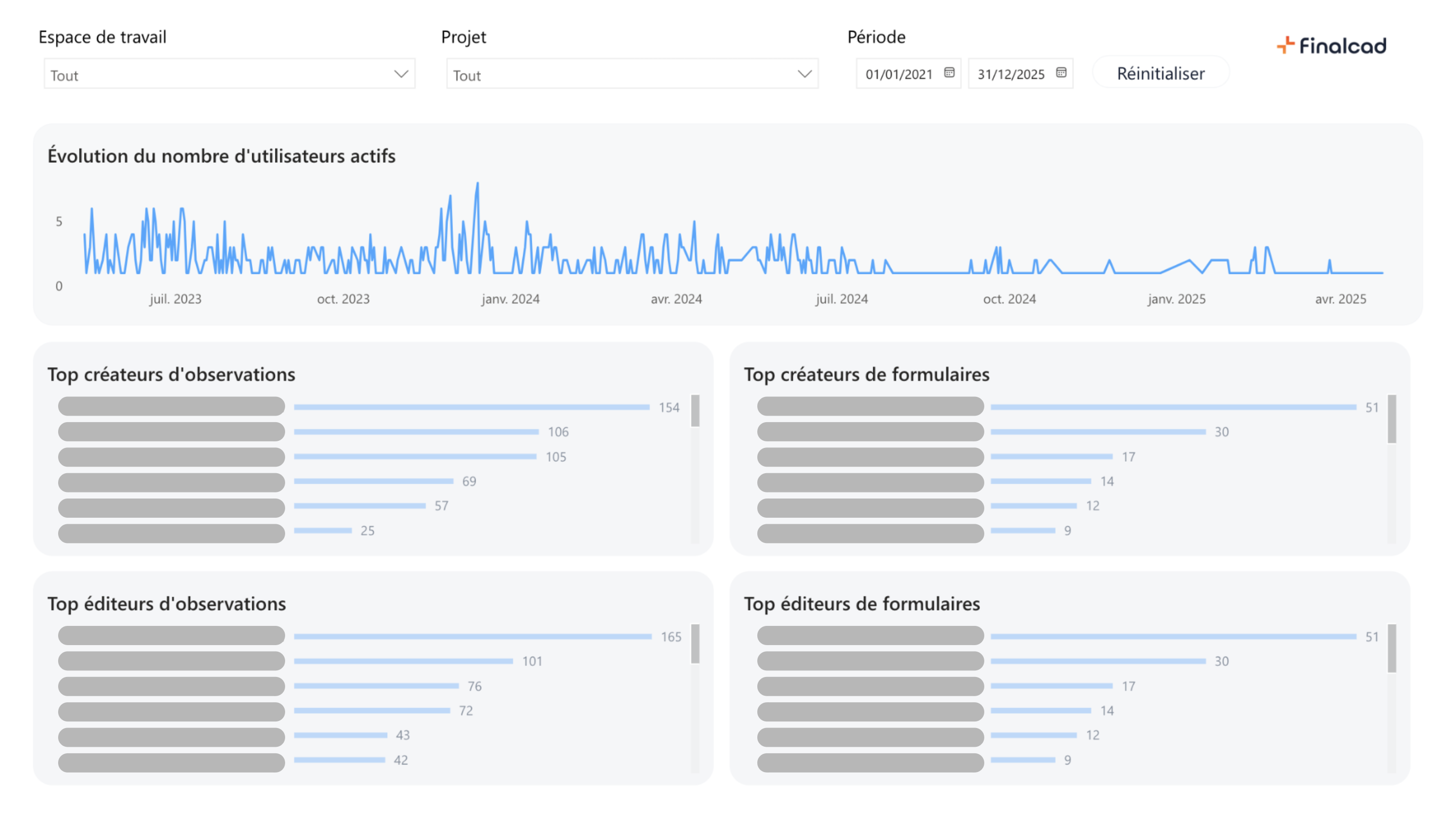This screenshot has width=1456, height=816.
Task: Click the scrollbar in Top éditeurs d'observations
Action: pos(695,644)
